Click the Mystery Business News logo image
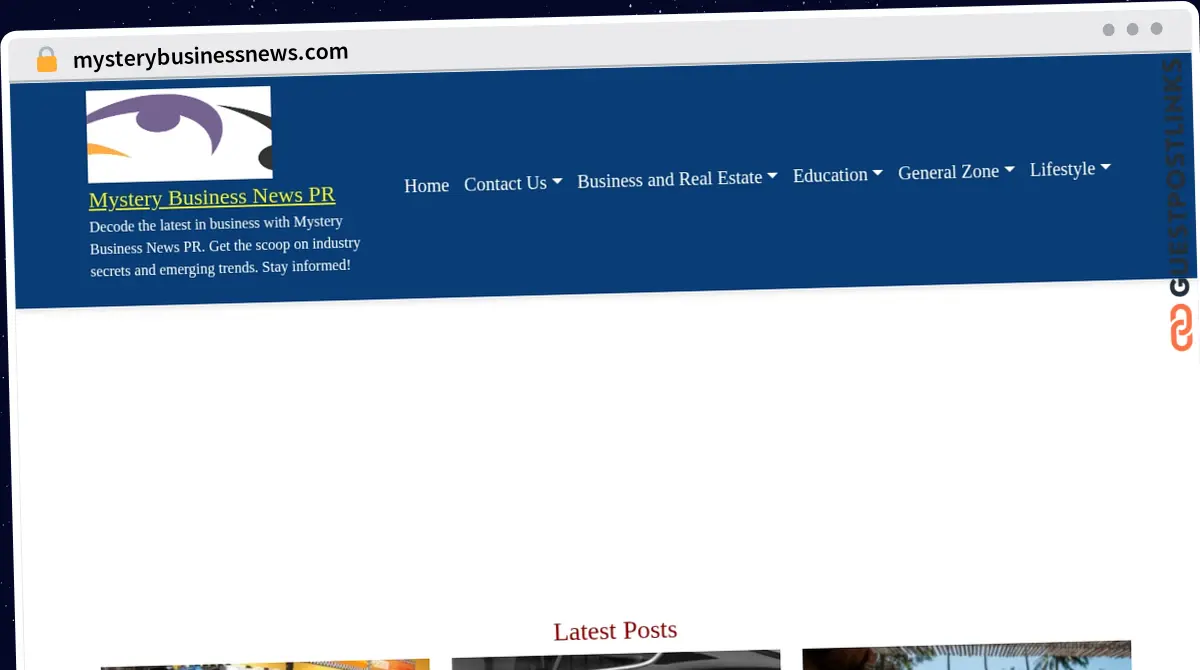This screenshot has width=1200, height=670. [179, 134]
